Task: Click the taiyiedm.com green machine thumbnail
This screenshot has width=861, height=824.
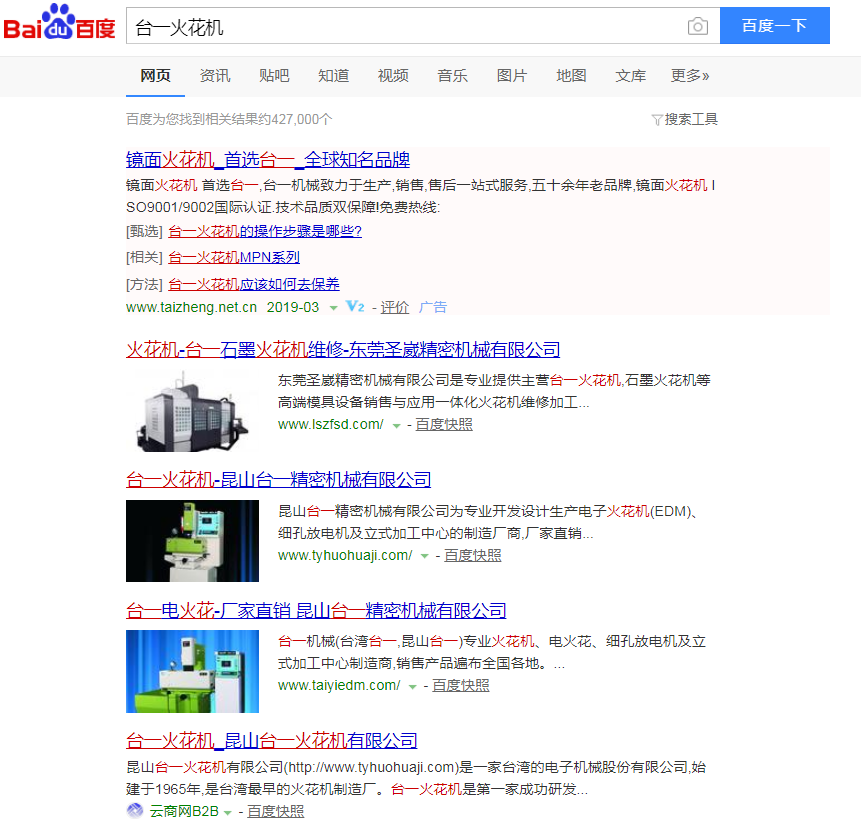Action: 192,671
